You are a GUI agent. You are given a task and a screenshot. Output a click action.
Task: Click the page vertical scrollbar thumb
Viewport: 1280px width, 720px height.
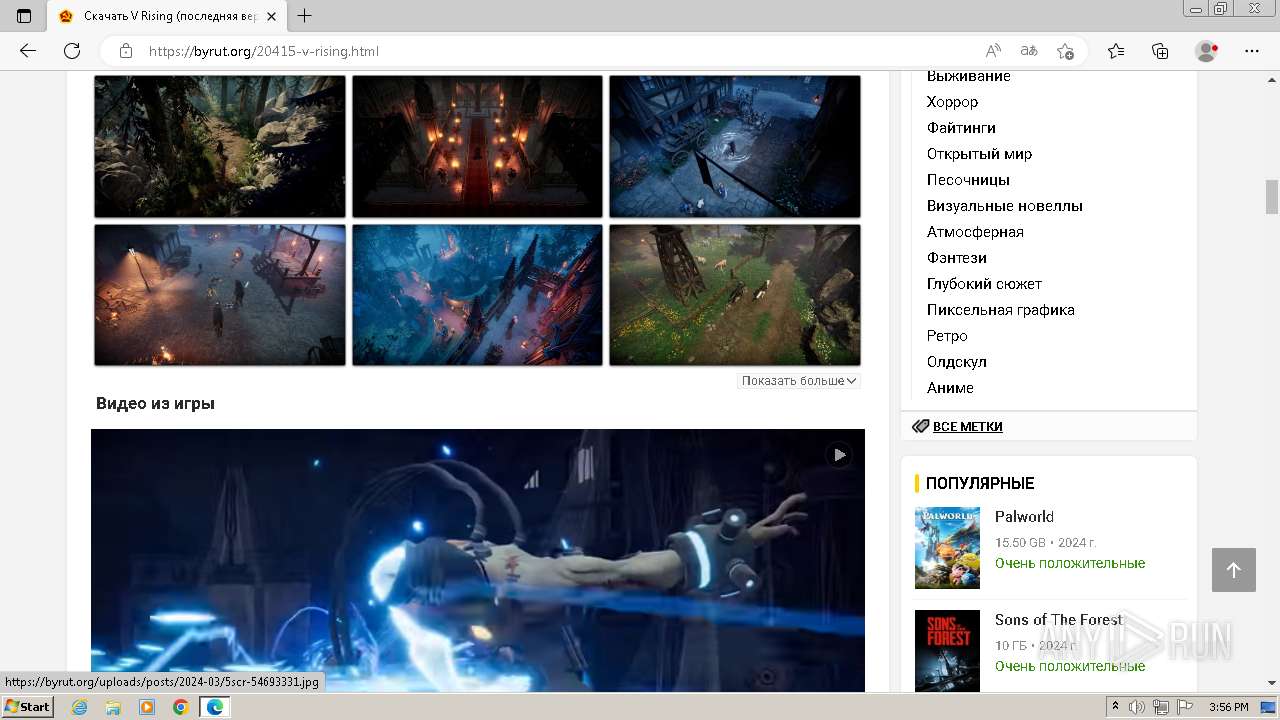click(x=1272, y=197)
